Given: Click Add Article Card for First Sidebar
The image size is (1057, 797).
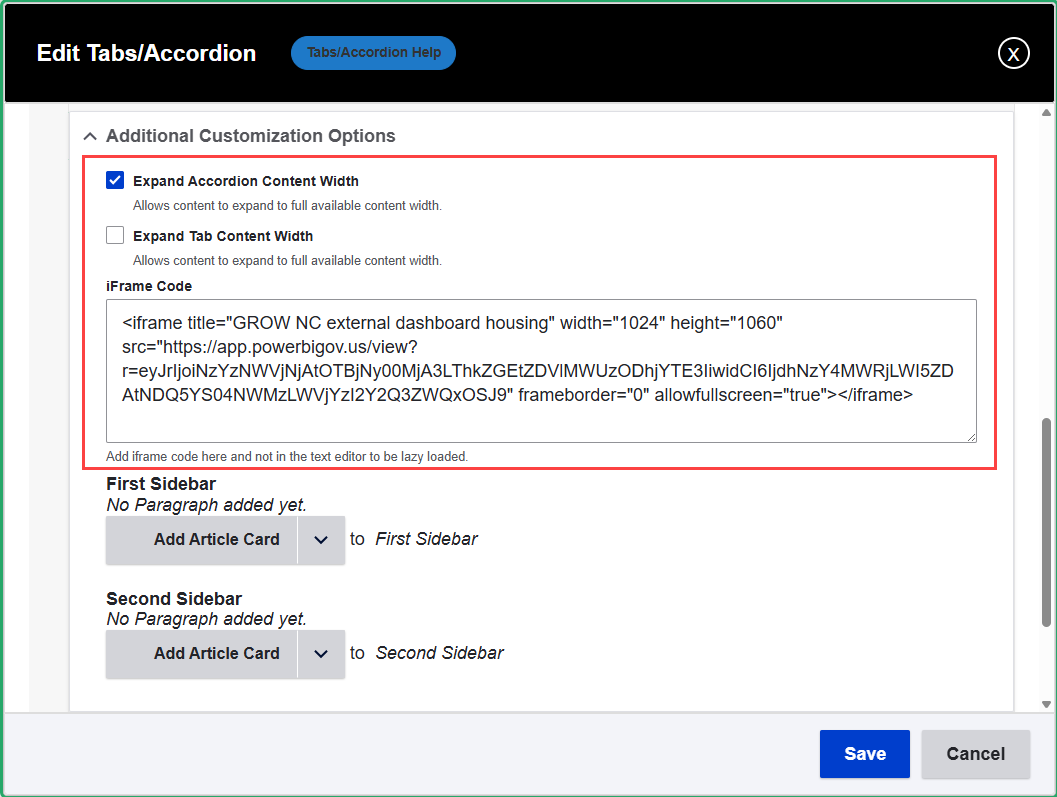Looking at the screenshot, I should (202, 539).
